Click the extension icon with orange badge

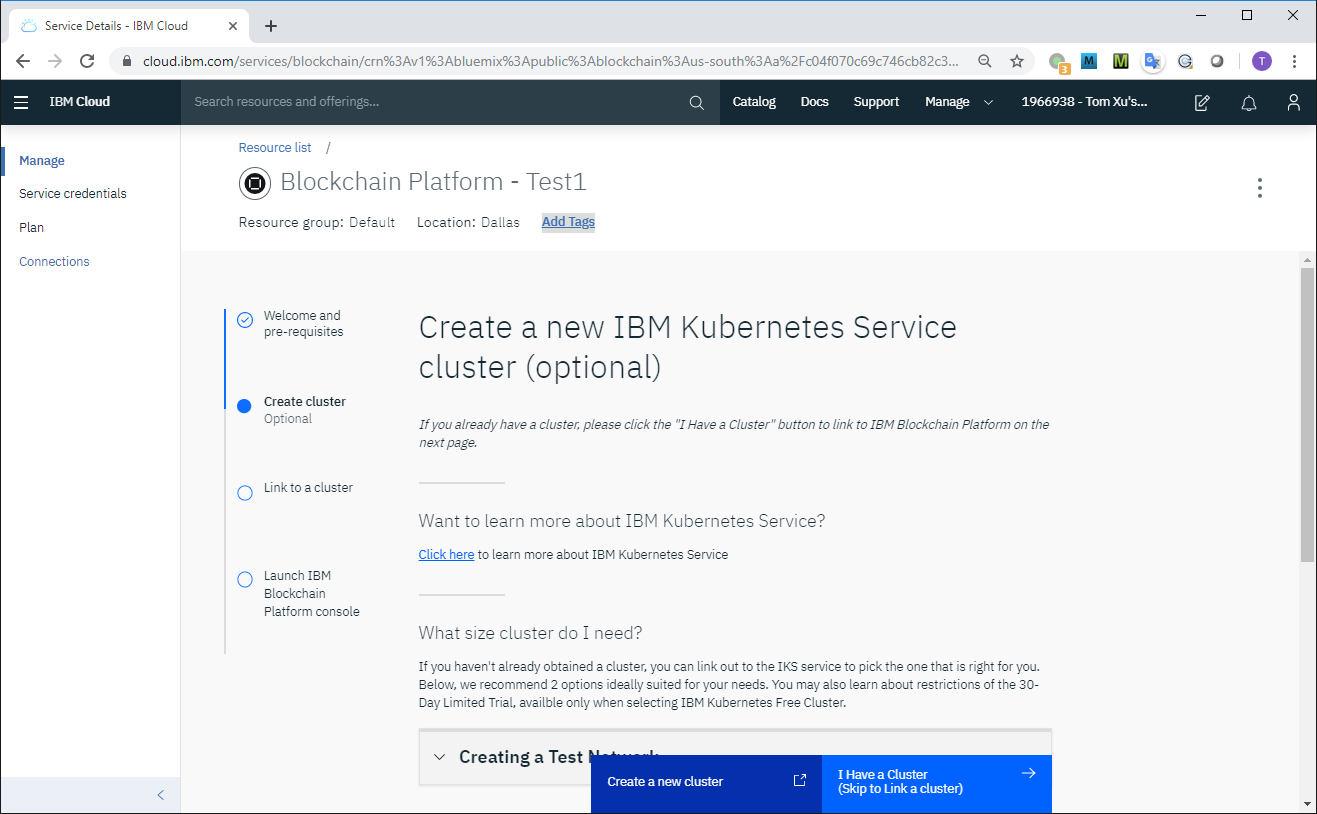[x=1058, y=63]
